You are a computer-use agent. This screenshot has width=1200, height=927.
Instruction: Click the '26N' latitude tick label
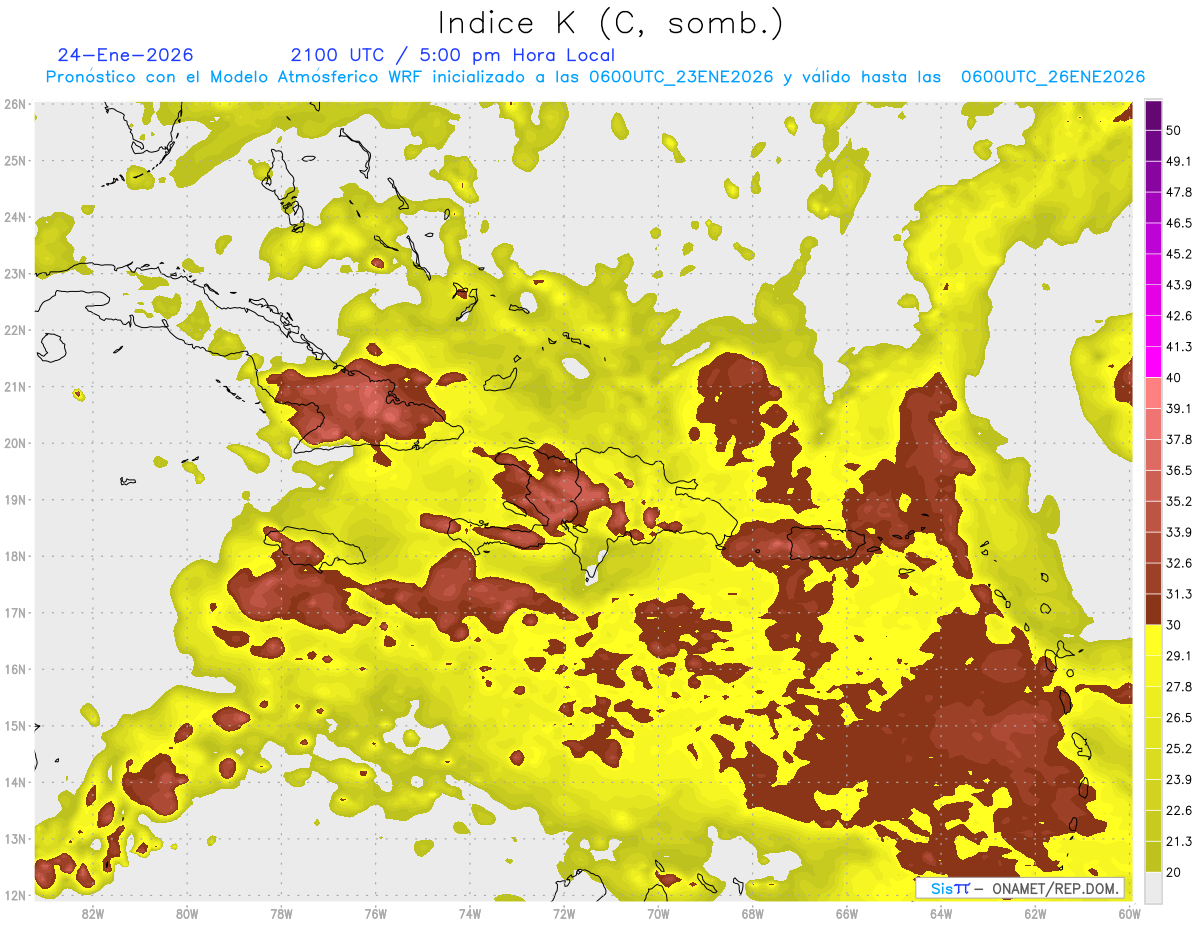[15, 104]
